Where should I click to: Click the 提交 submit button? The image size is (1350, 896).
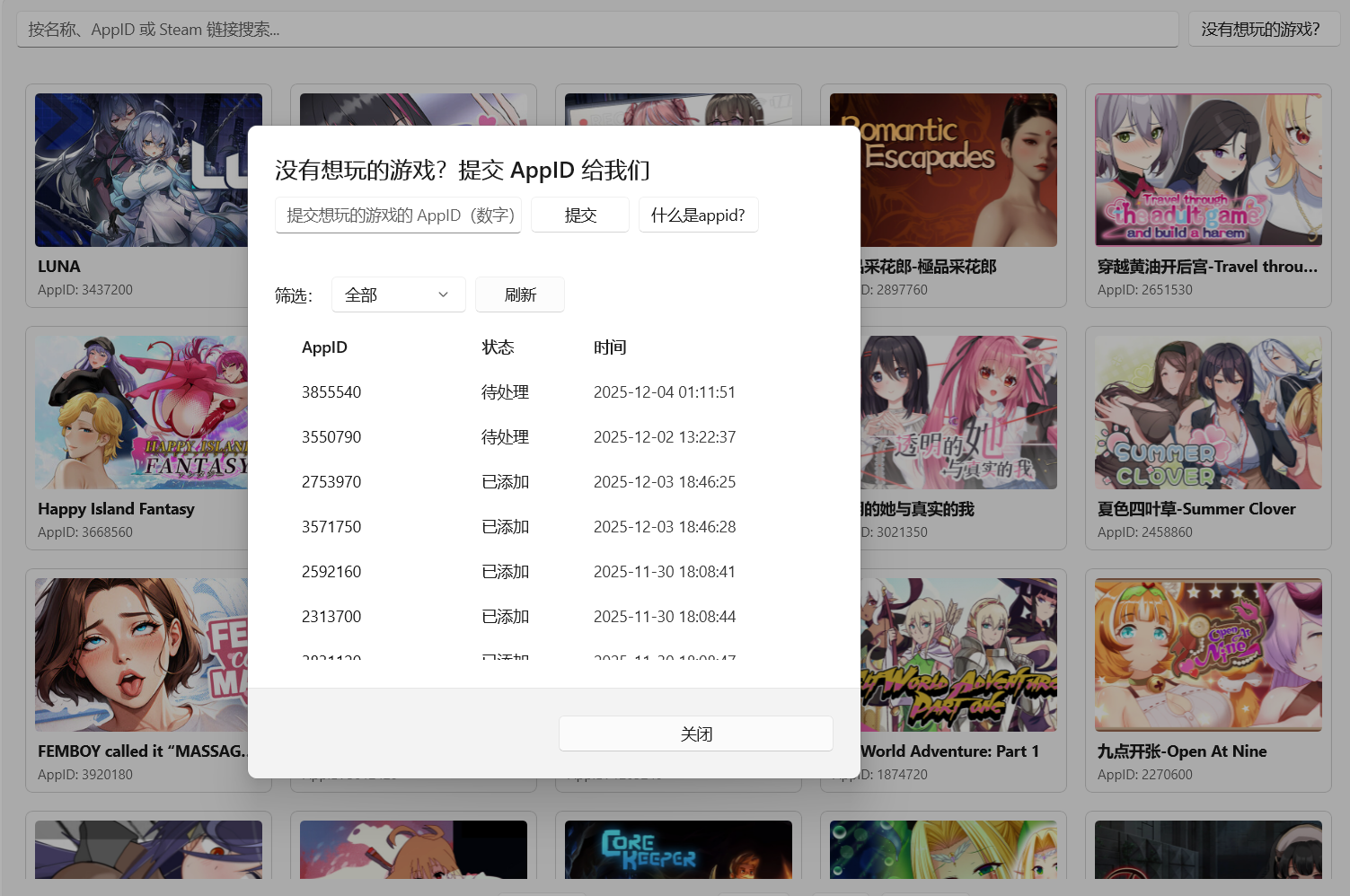580,215
